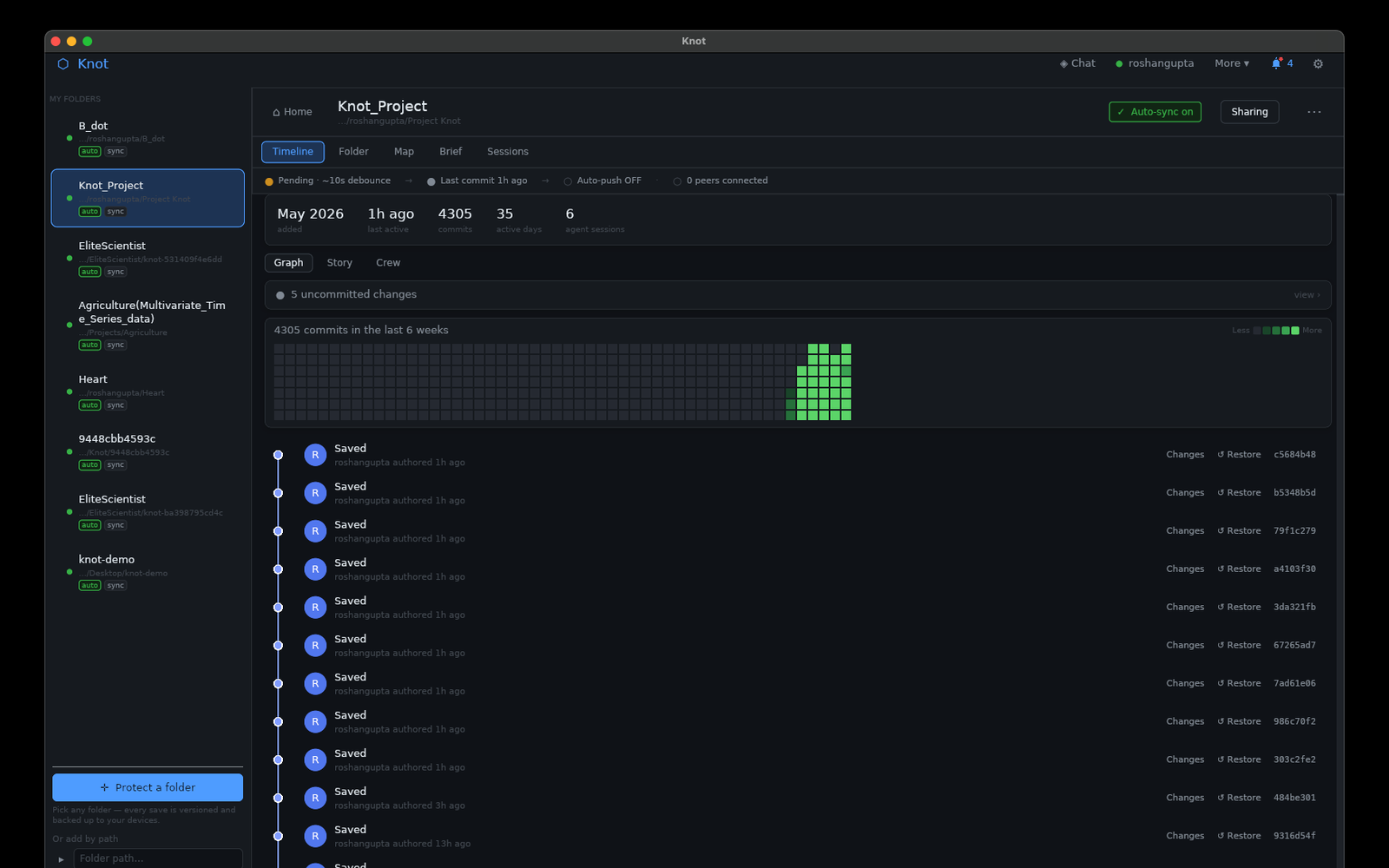Toggle Auto-push OFF indicator
The height and width of the screenshot is (868, 1389).
click(x=602, y=181)
